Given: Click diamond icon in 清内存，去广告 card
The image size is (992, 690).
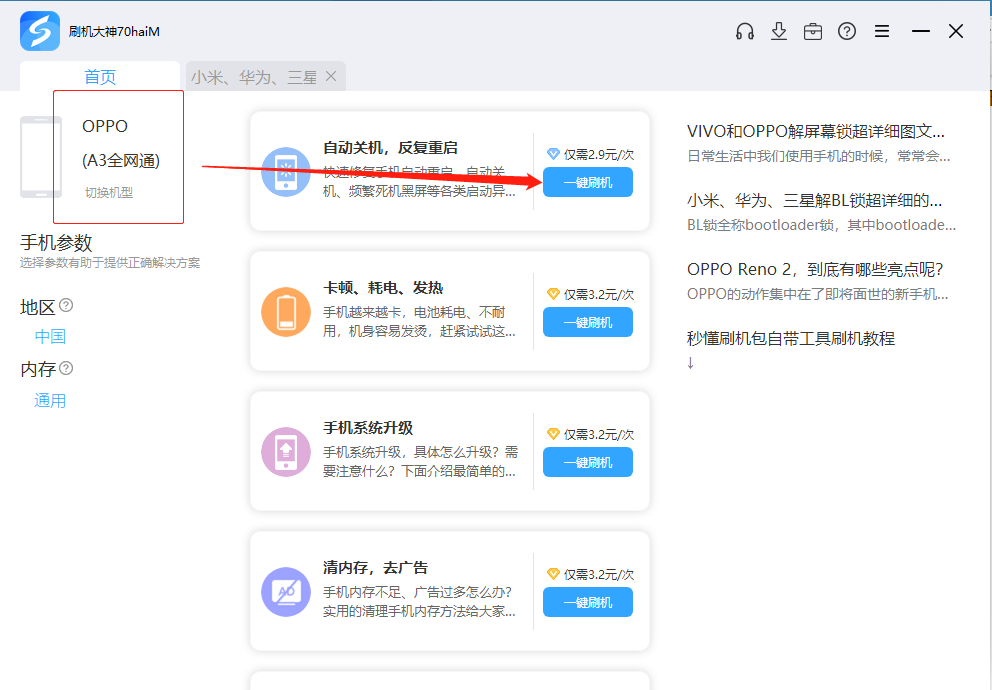Looking at the screenshot, I should point(553,574).
